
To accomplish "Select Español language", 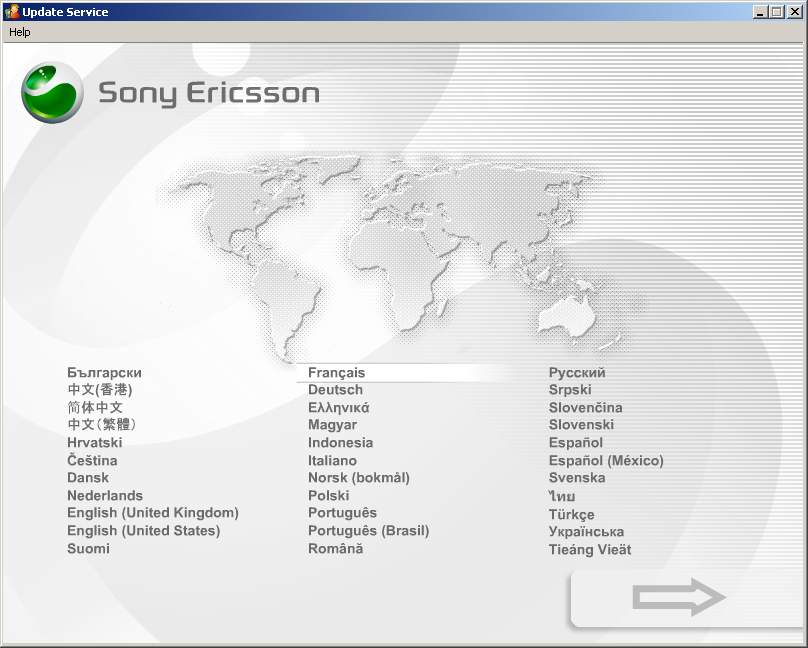I will [576, 442].
